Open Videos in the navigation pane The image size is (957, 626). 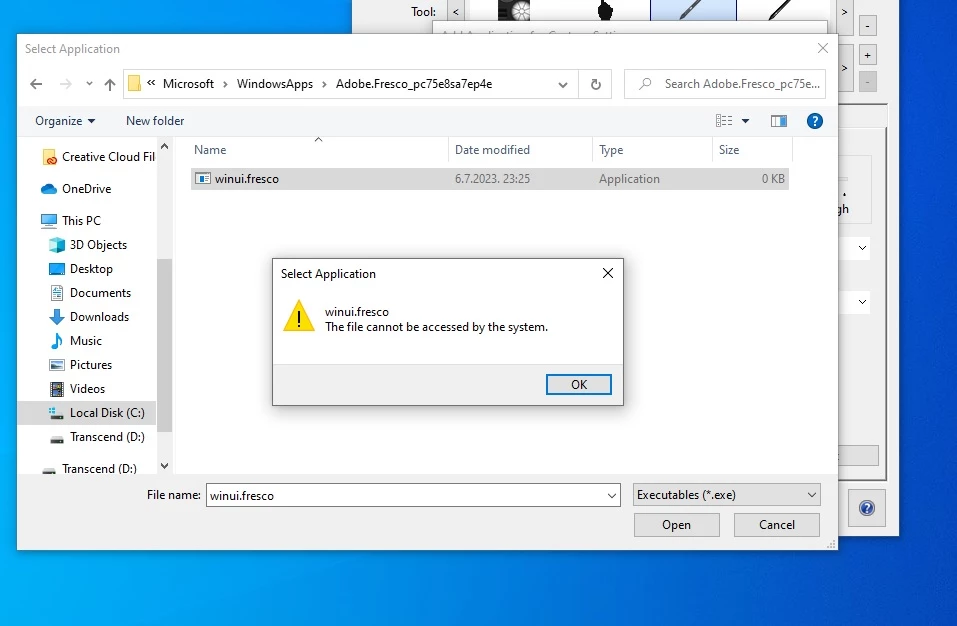tap(77, 389)
